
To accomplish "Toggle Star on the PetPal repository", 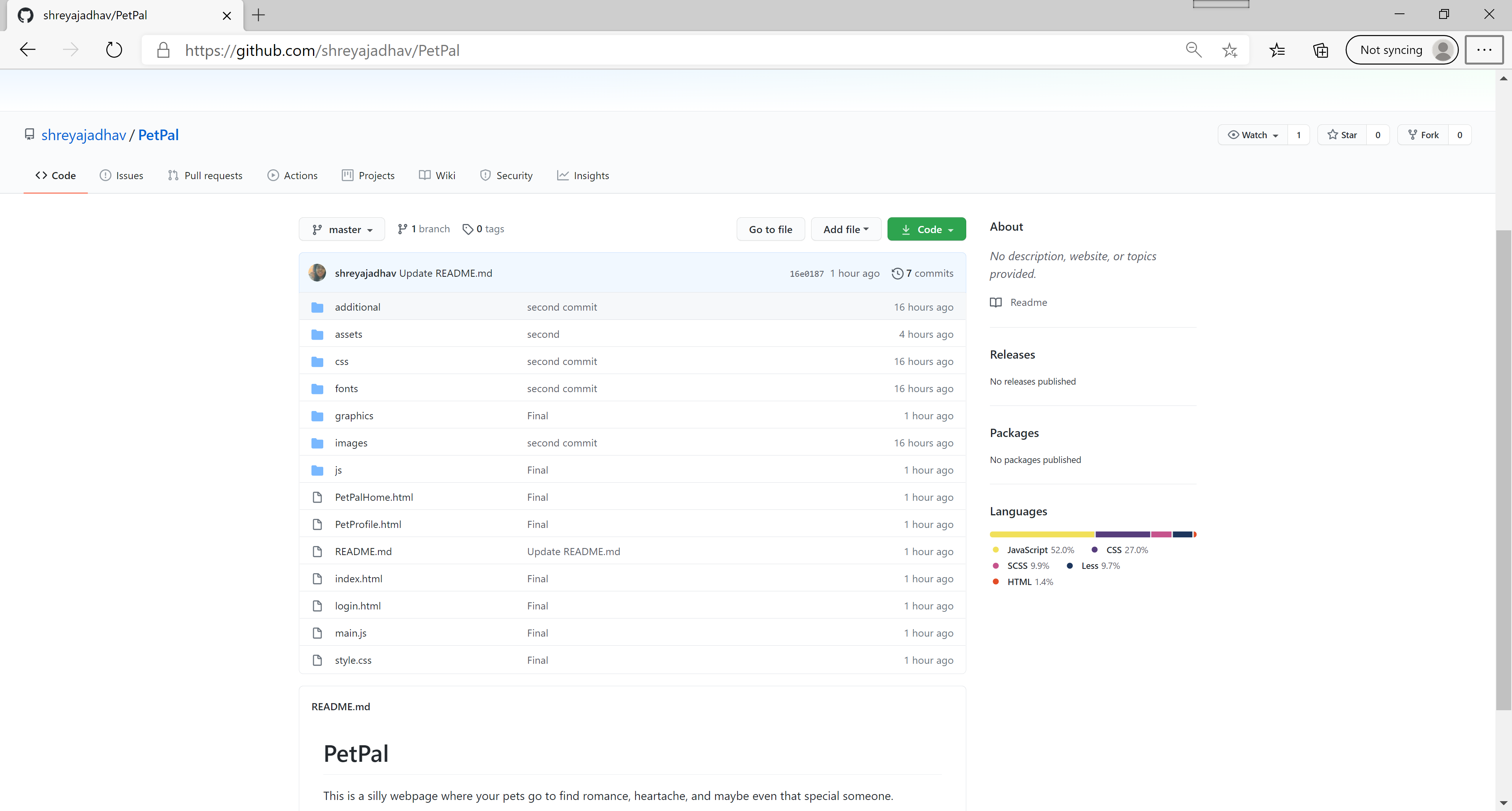I will click(x=1342, y=135).
